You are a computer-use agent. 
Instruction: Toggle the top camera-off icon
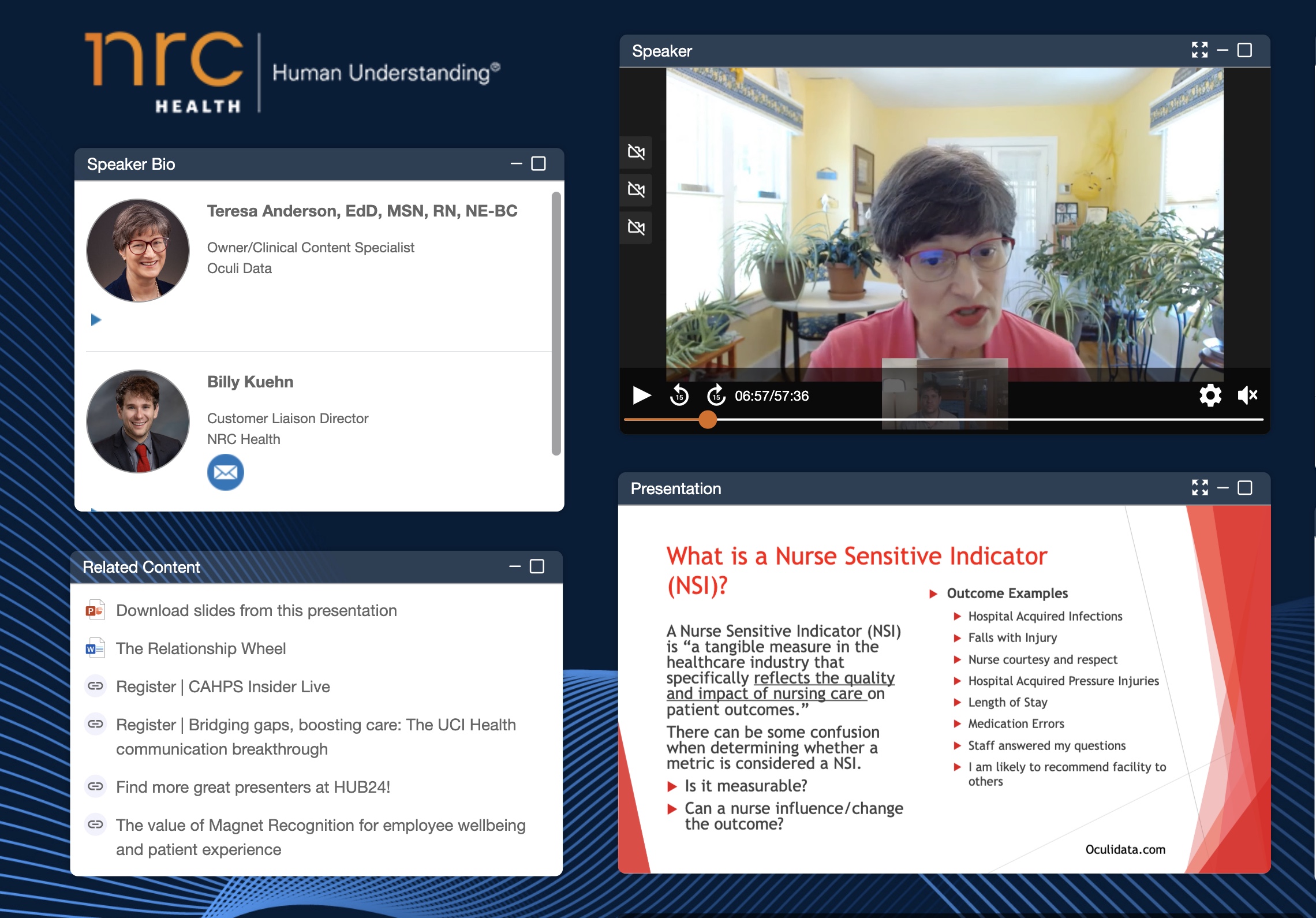tap(636, 152)
